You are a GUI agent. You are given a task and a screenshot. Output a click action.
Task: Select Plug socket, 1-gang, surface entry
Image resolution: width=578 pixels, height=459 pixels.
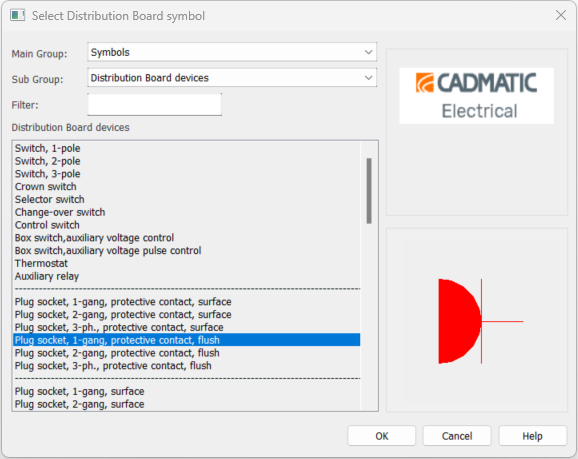[187, 391]
